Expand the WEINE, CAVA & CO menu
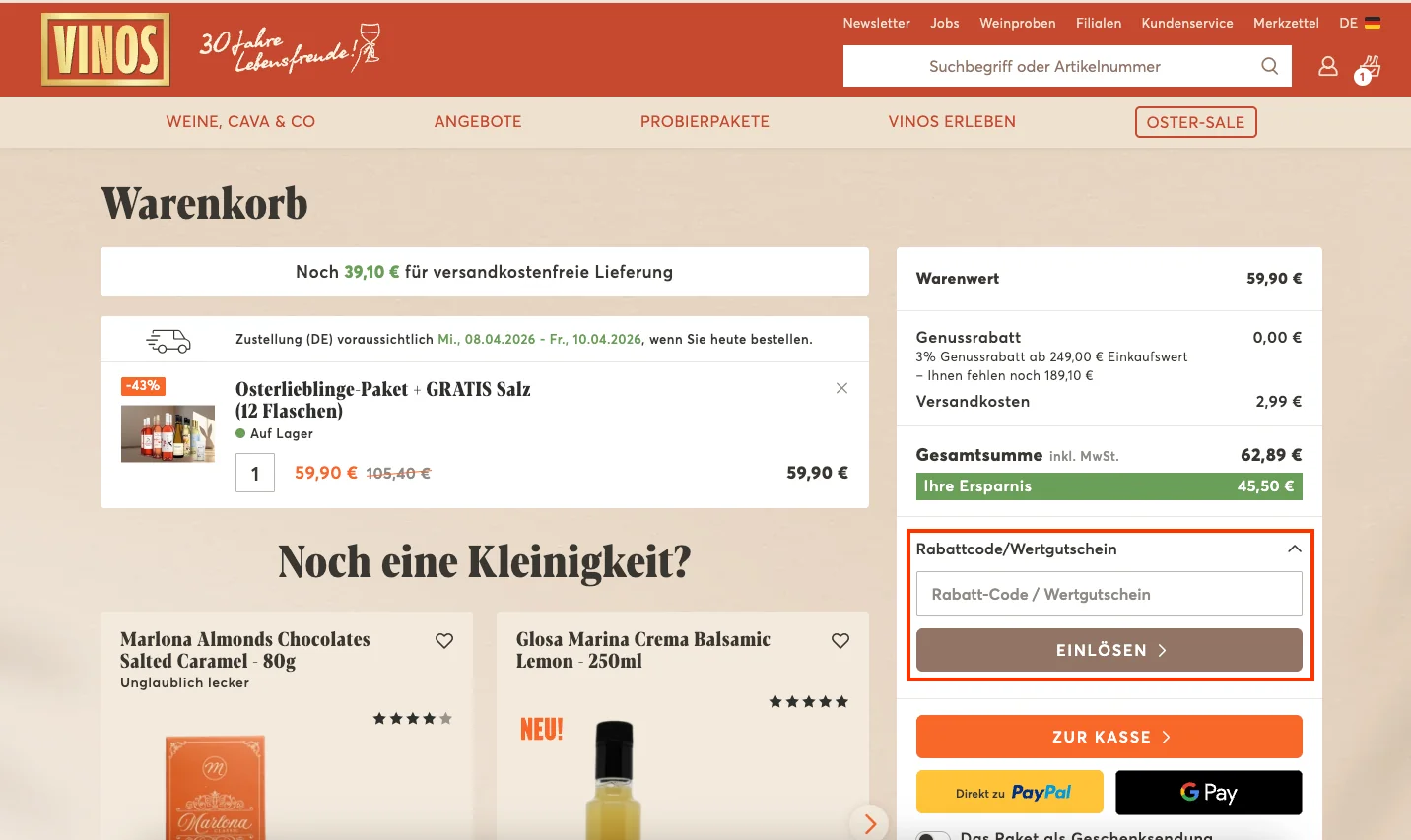 coord(240,121)
